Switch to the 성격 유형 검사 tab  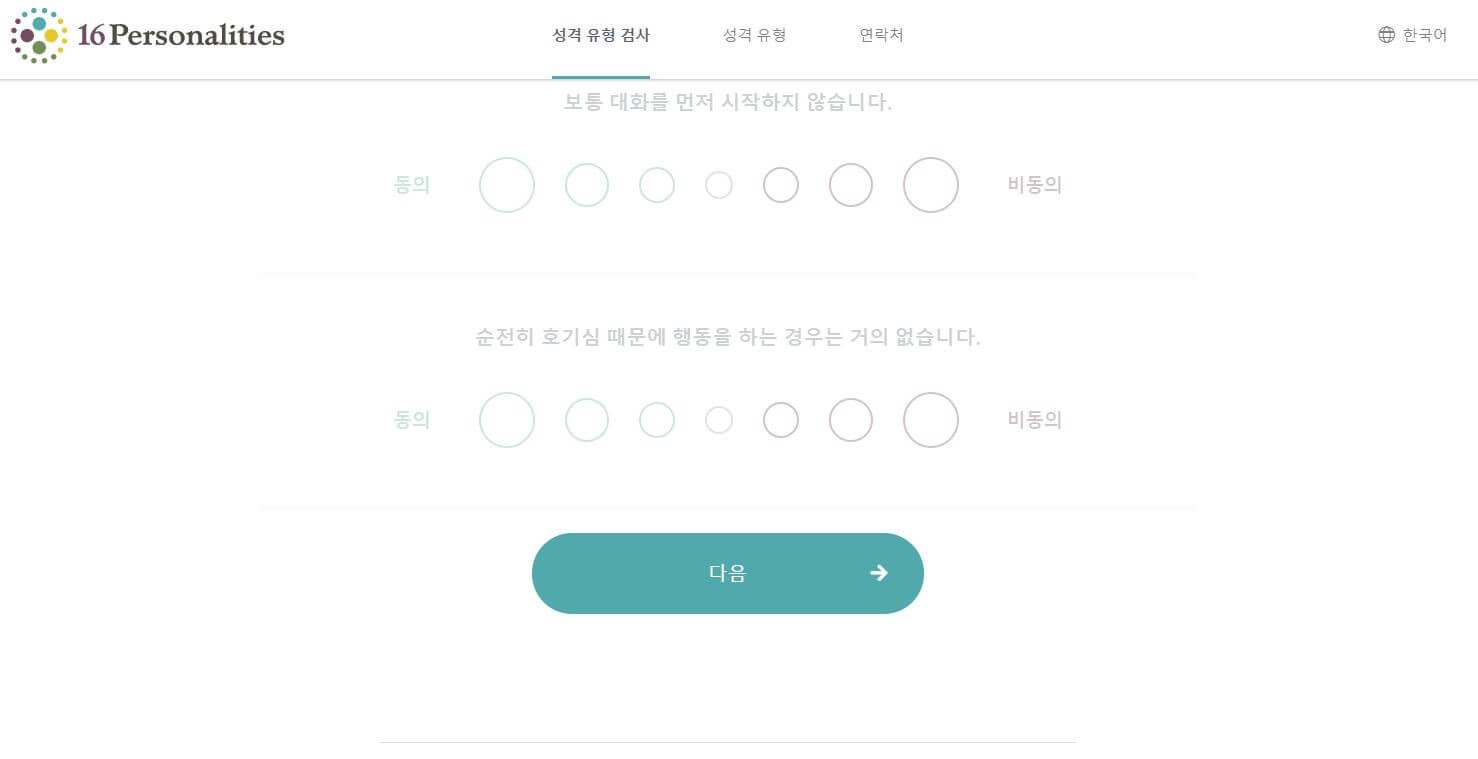point(601,35)
